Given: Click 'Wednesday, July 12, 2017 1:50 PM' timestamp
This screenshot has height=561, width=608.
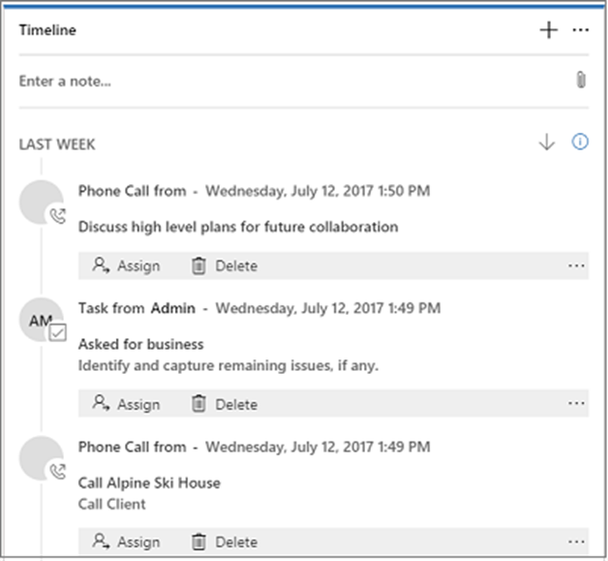Looking at the screenshot, I should pyautogui.click(x=318, y=191).
